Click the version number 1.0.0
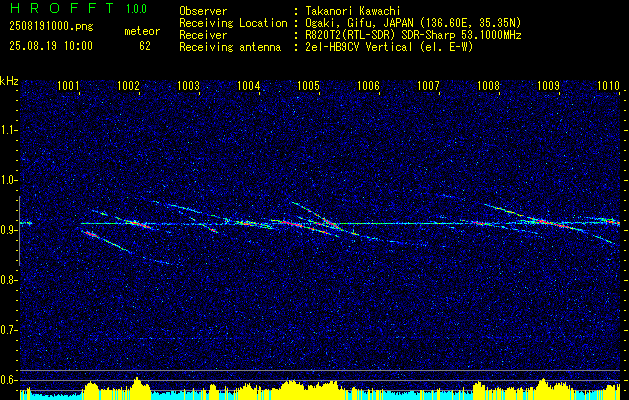Screen dimensions: 629x400 pyautogui.click(x=136, y=9)
